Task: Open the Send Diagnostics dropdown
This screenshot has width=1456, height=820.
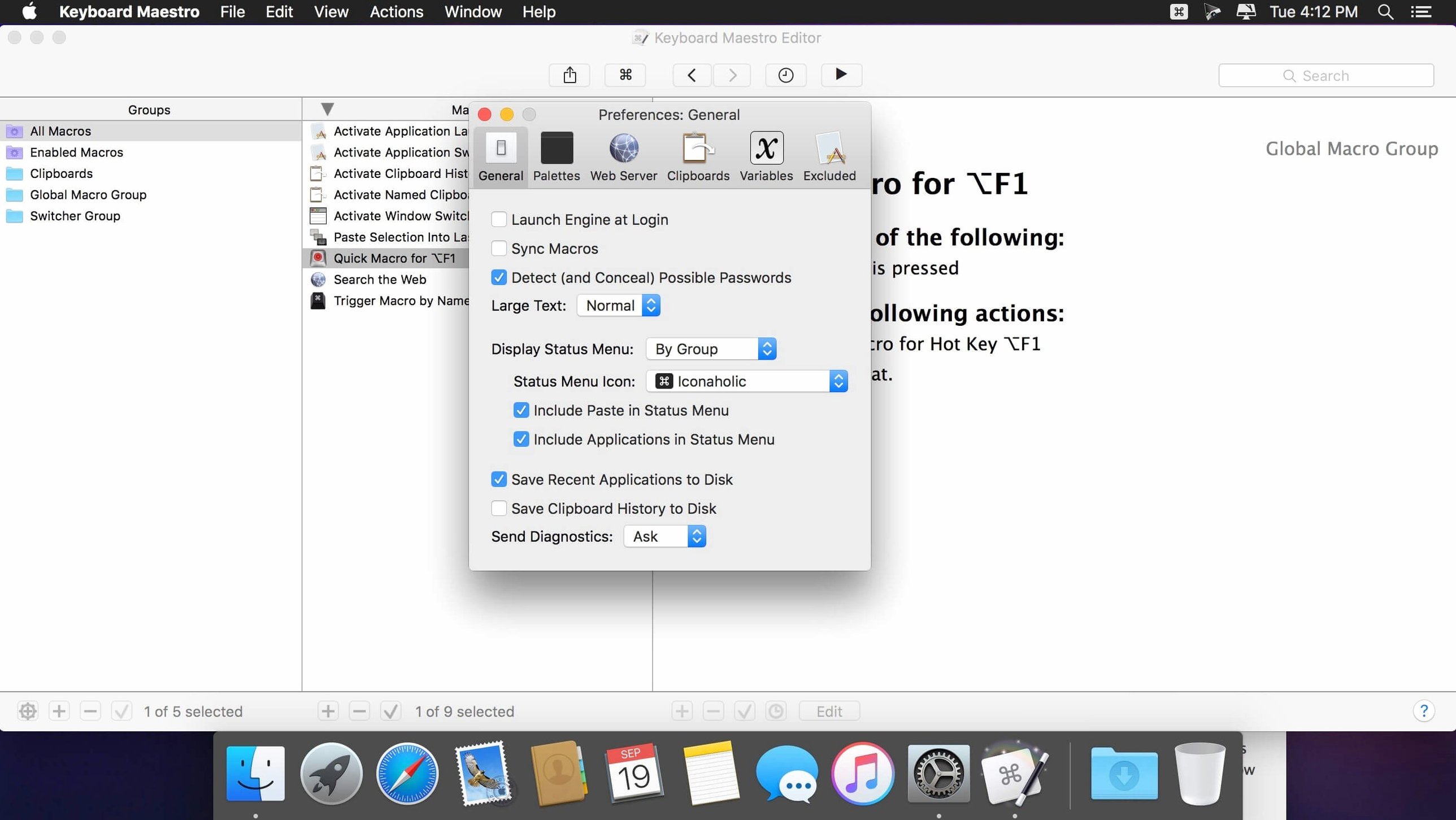Action: (664, 537)
